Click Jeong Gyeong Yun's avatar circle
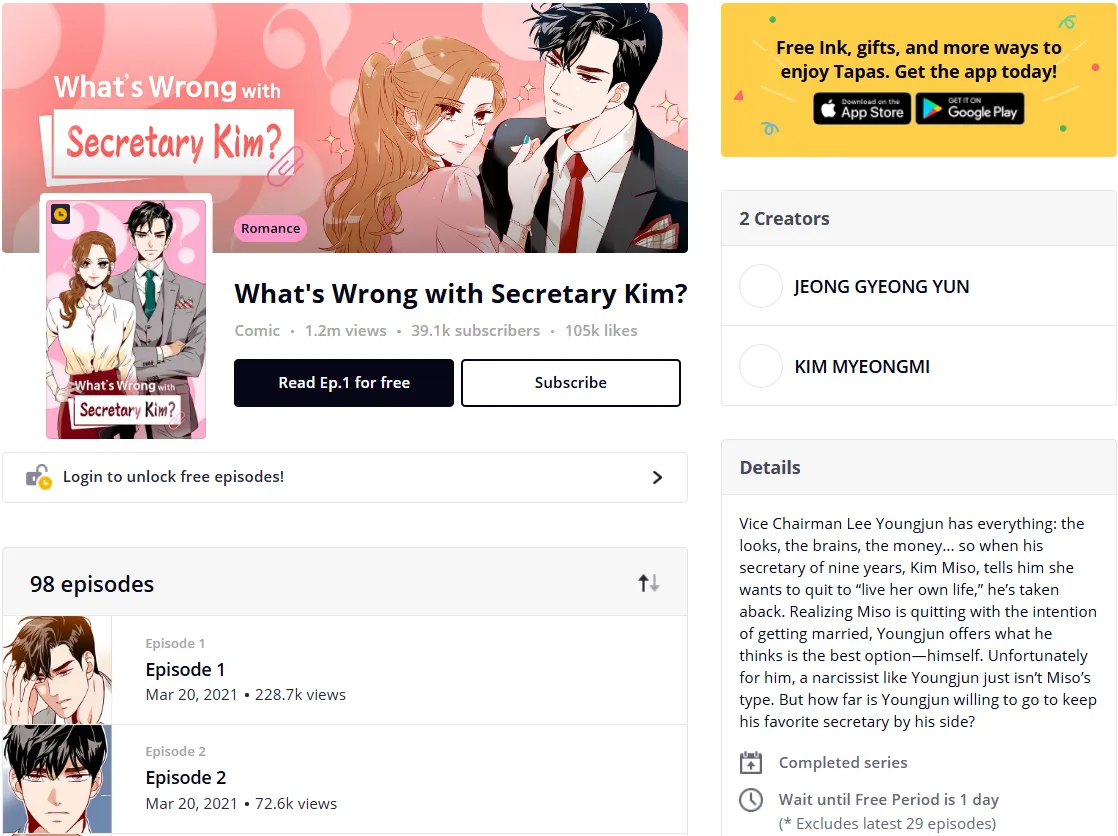 point(761,286)
